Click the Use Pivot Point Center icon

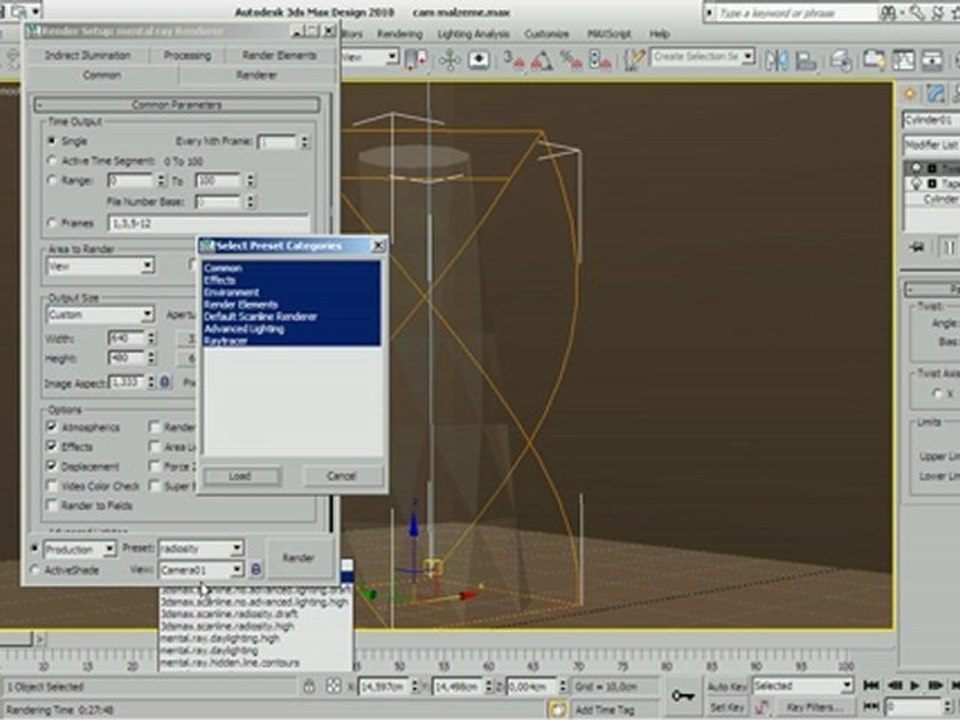point(416,59)
